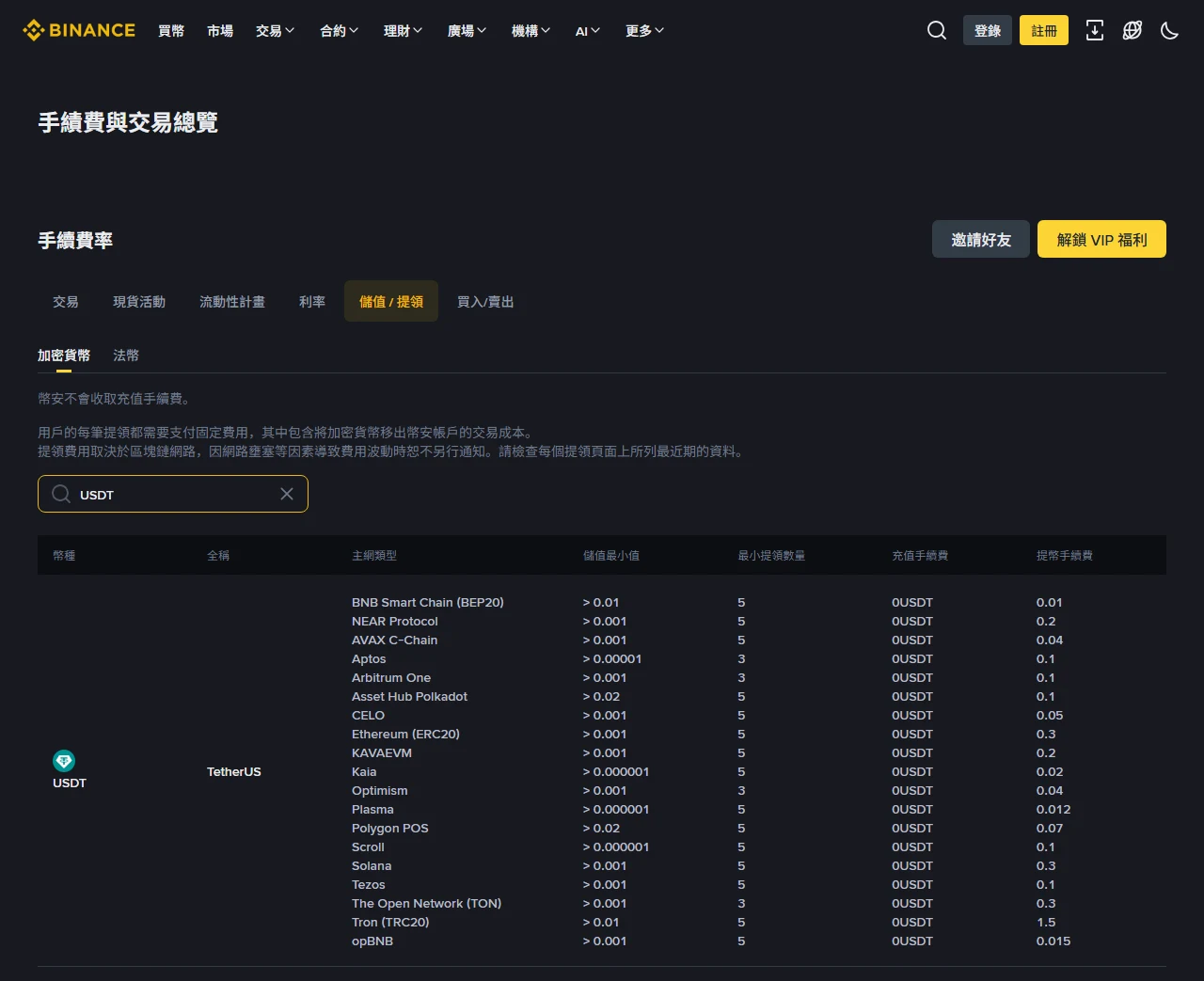Expand the 交易 dropdown in navigation
The width and height of the screenshot is (1204, 981).
tap(275, 31)
